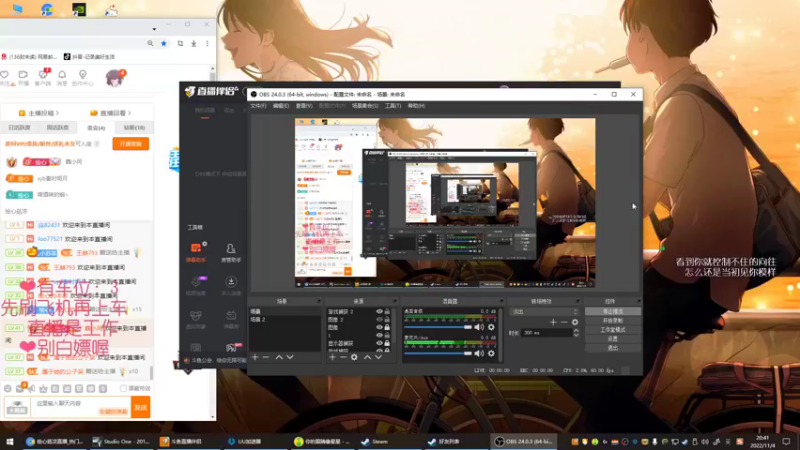The width and height of the screenshot is (800, 450).
Task: Check the 屏蔽特效 checkbox in chat
Action: tap(123, 388)
